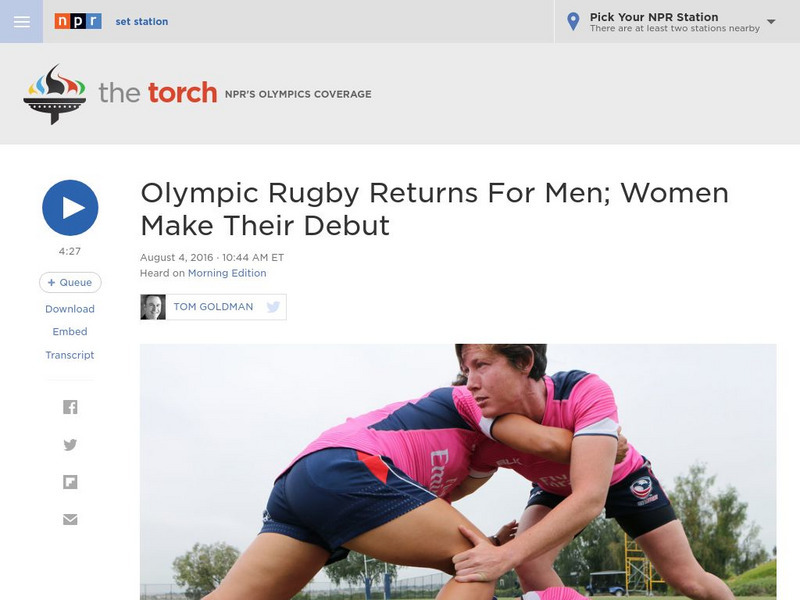Open the hamburger navigation menu

pyautogui.click(x=22, y=19)
